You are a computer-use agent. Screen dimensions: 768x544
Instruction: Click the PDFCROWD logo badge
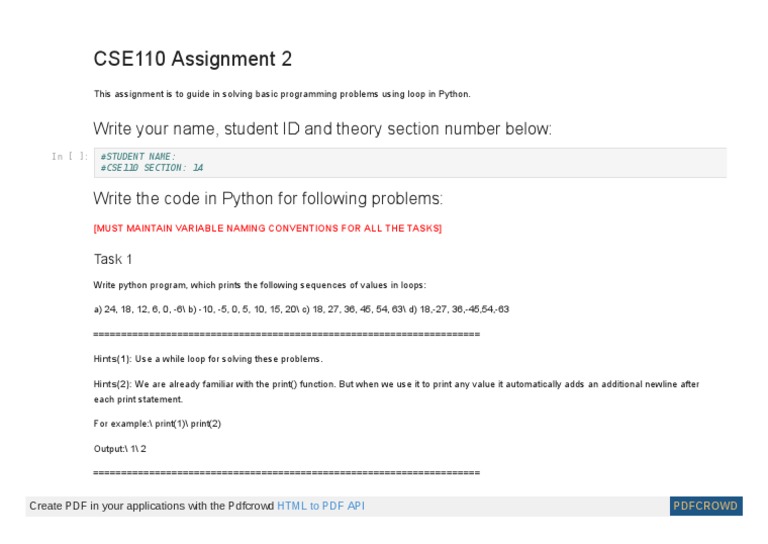coord(705,506)
